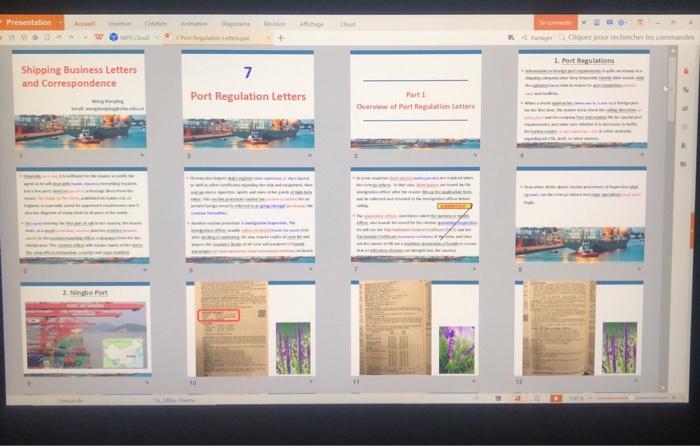The image size is (700, 446).
Task: Click the animation star icon below slide 1
Action: click(x=142, y=155)
